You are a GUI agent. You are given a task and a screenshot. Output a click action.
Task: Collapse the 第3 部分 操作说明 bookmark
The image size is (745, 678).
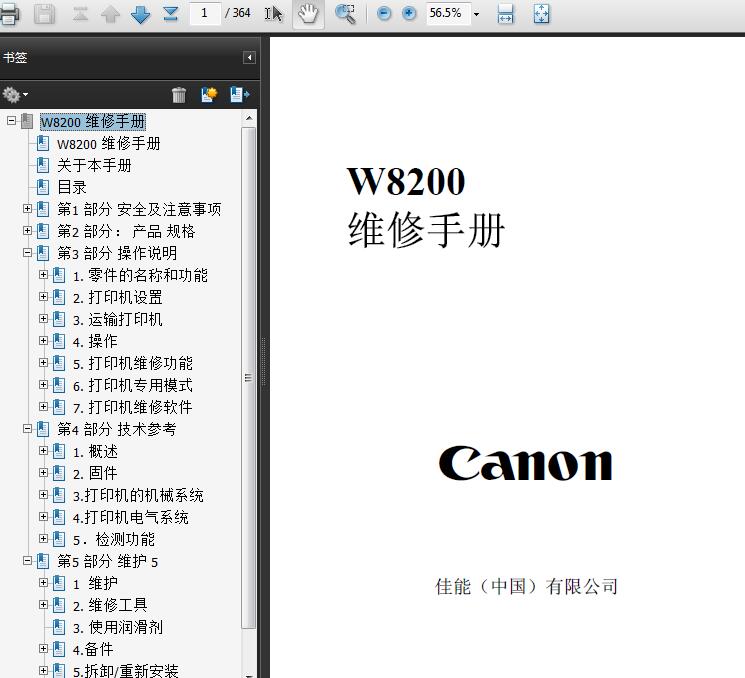pos(28,253)
